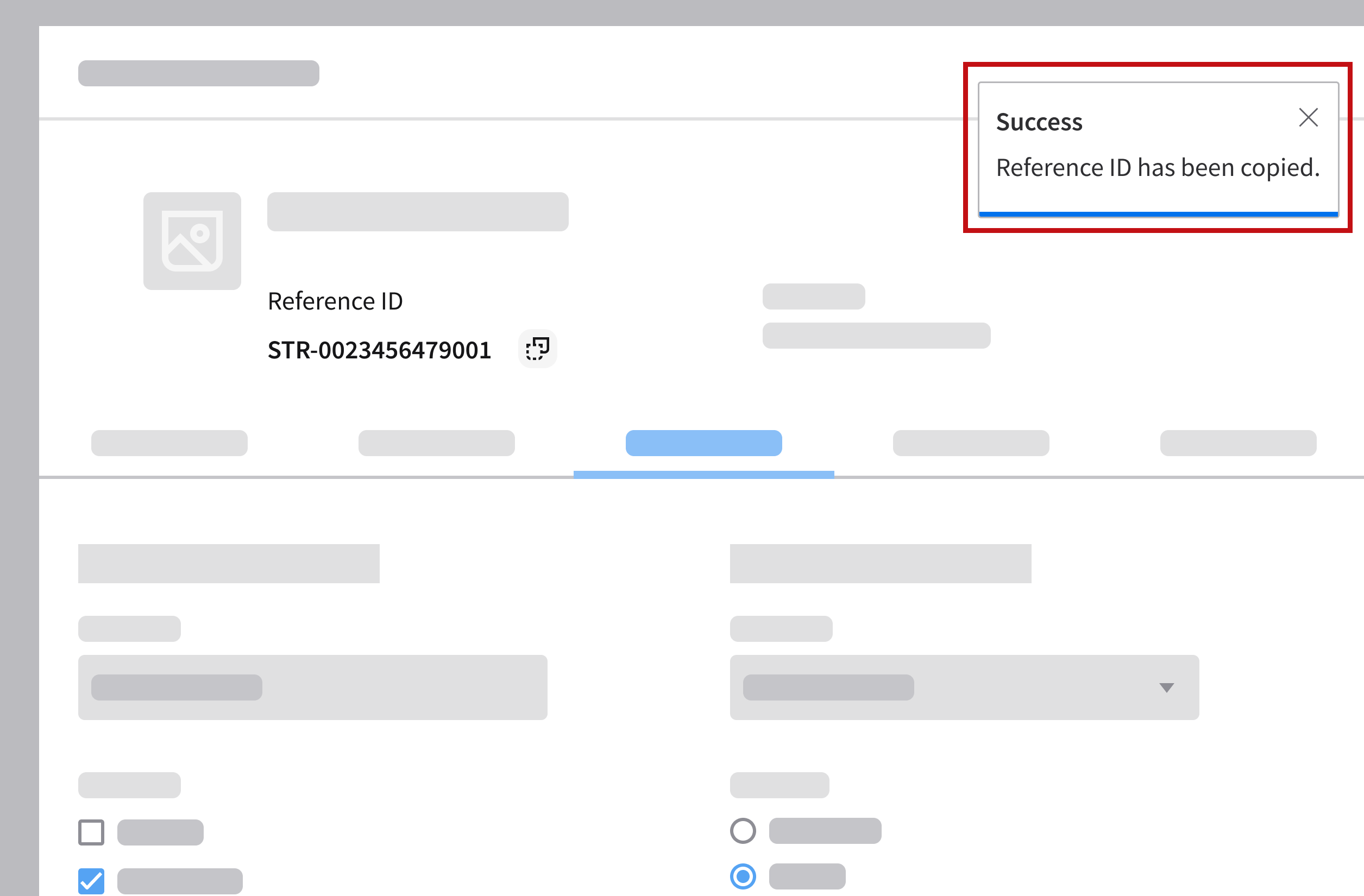
Task: Click the copy Reference ID icon
Action: (x=537, y=348)
